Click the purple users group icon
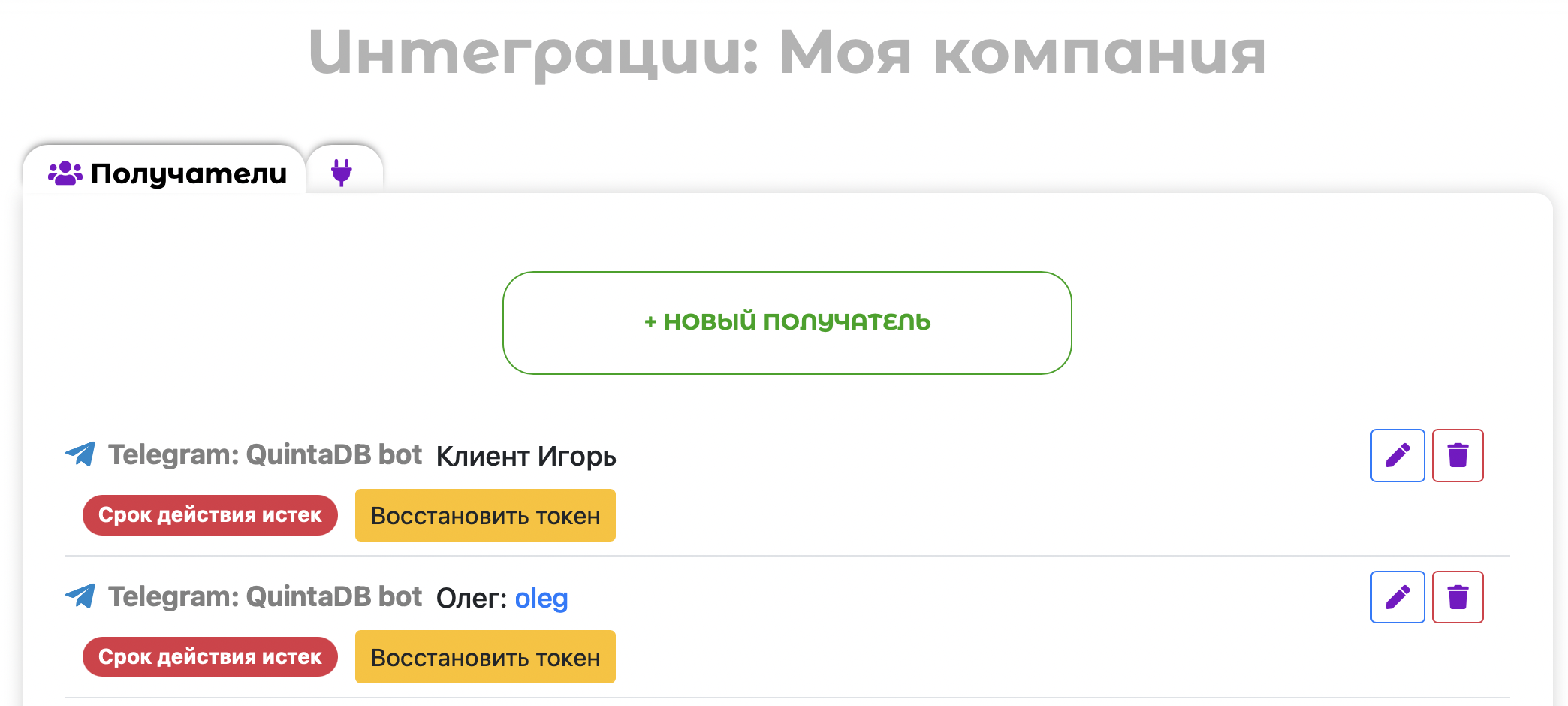The width and height of the screenshot is (1568, 706). 65,173
